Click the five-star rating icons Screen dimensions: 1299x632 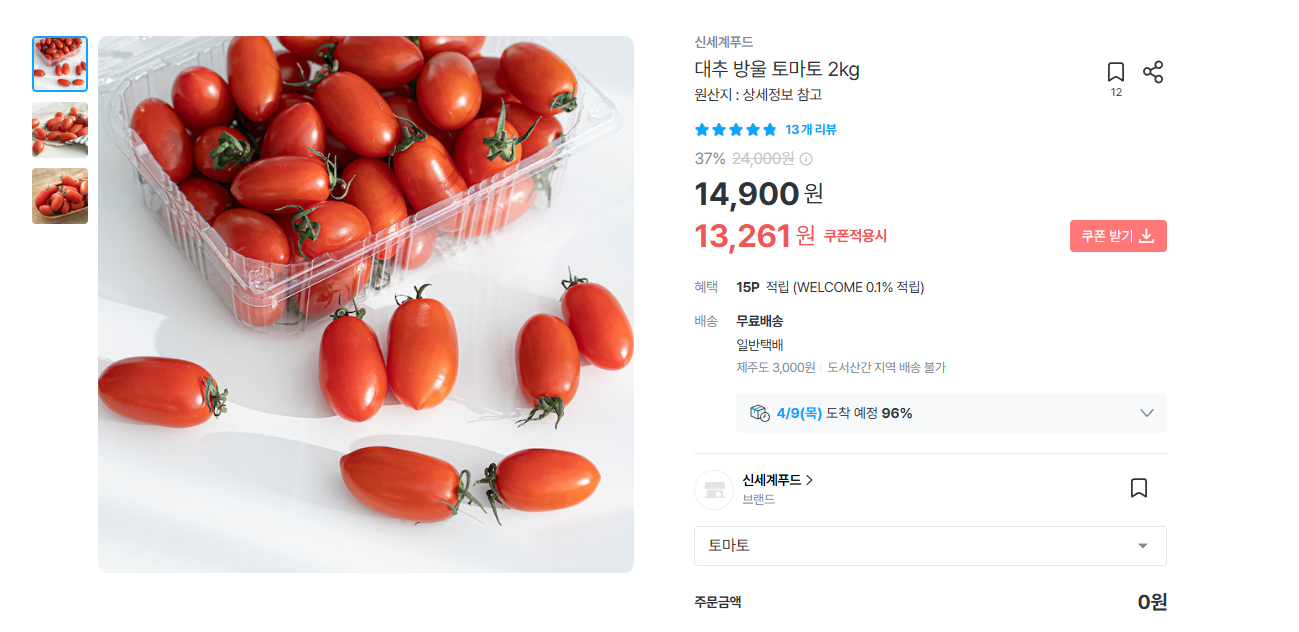[735, 130]
